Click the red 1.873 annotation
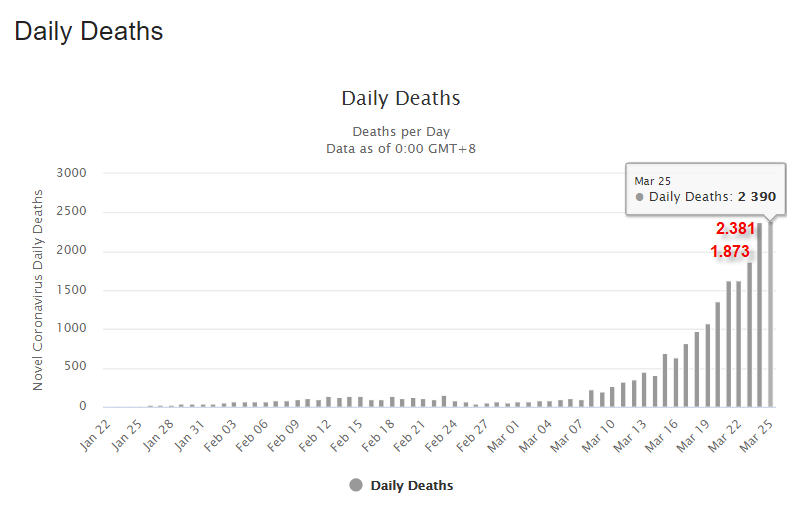Image resolution: width=801 pixels, height=519 pixels. 730,252
